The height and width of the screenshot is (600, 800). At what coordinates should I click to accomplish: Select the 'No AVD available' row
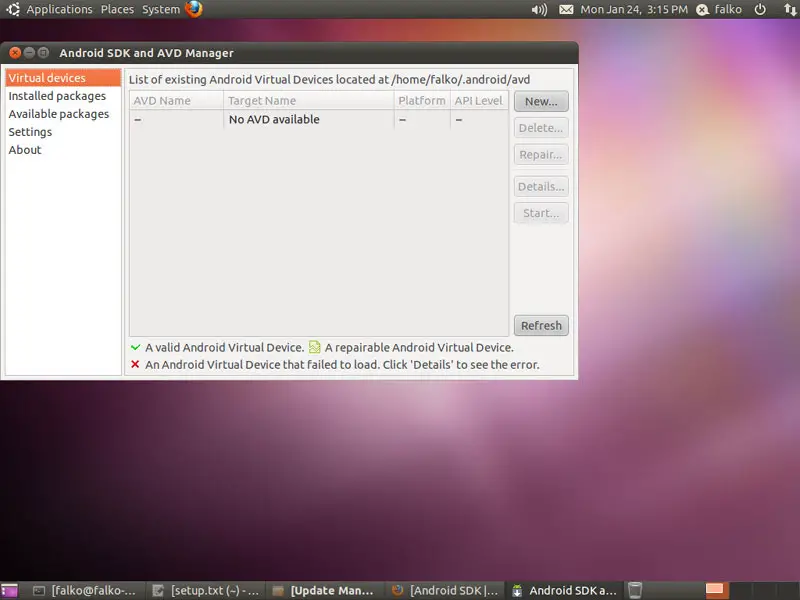coord(319,119)
